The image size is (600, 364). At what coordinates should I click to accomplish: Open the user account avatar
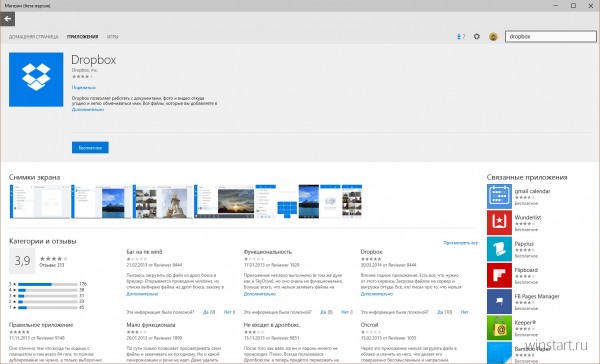click(x=493, y=37)
